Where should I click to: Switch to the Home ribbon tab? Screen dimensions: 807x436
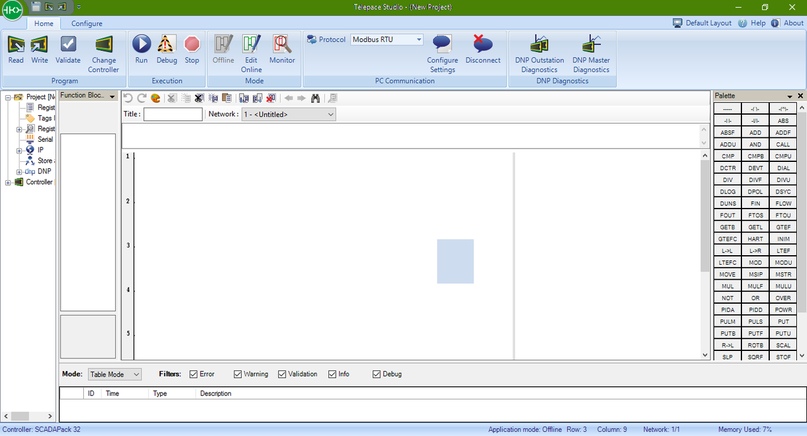[44, 23]
